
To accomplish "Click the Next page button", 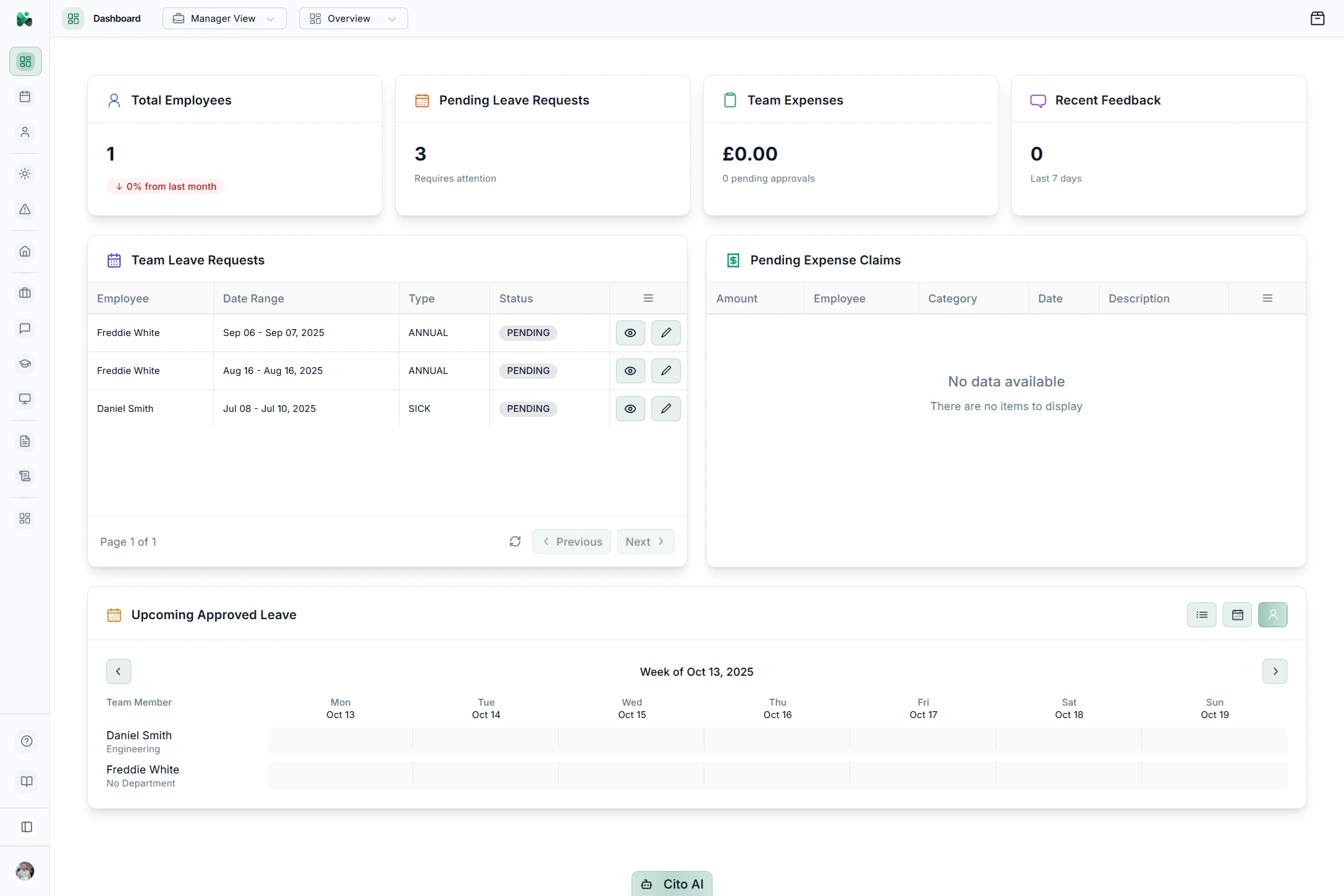I will (645, 541).
